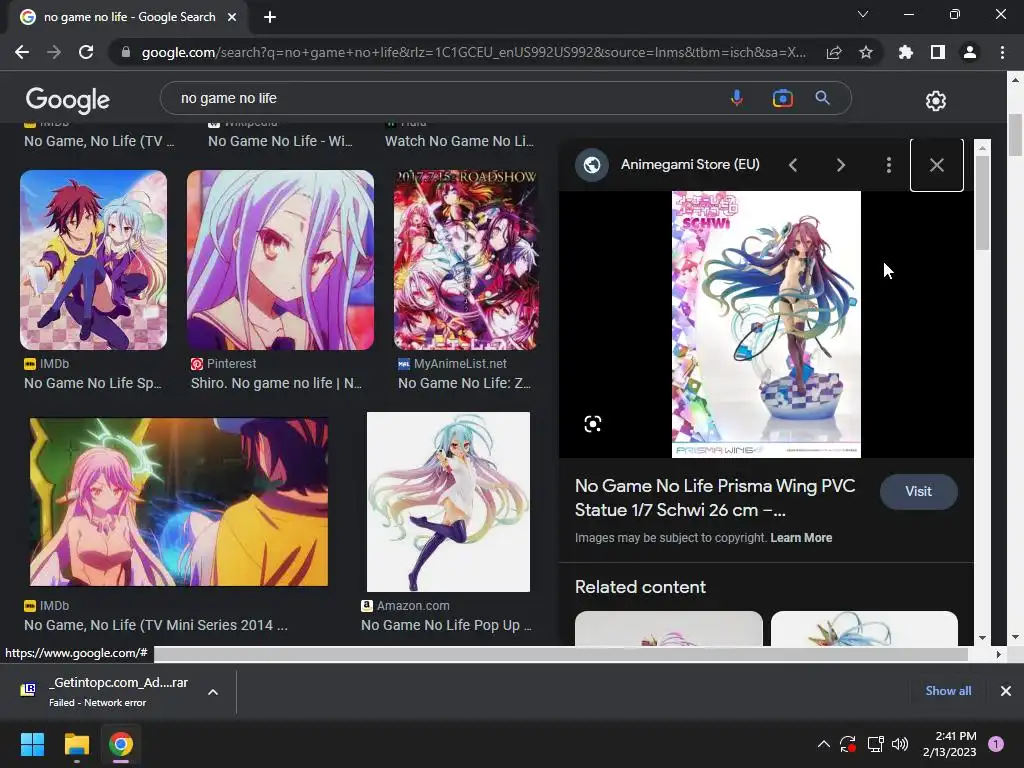Open Search by image camera icon
The width and height of the screenshot is (1024, 768).
[782, 98]
